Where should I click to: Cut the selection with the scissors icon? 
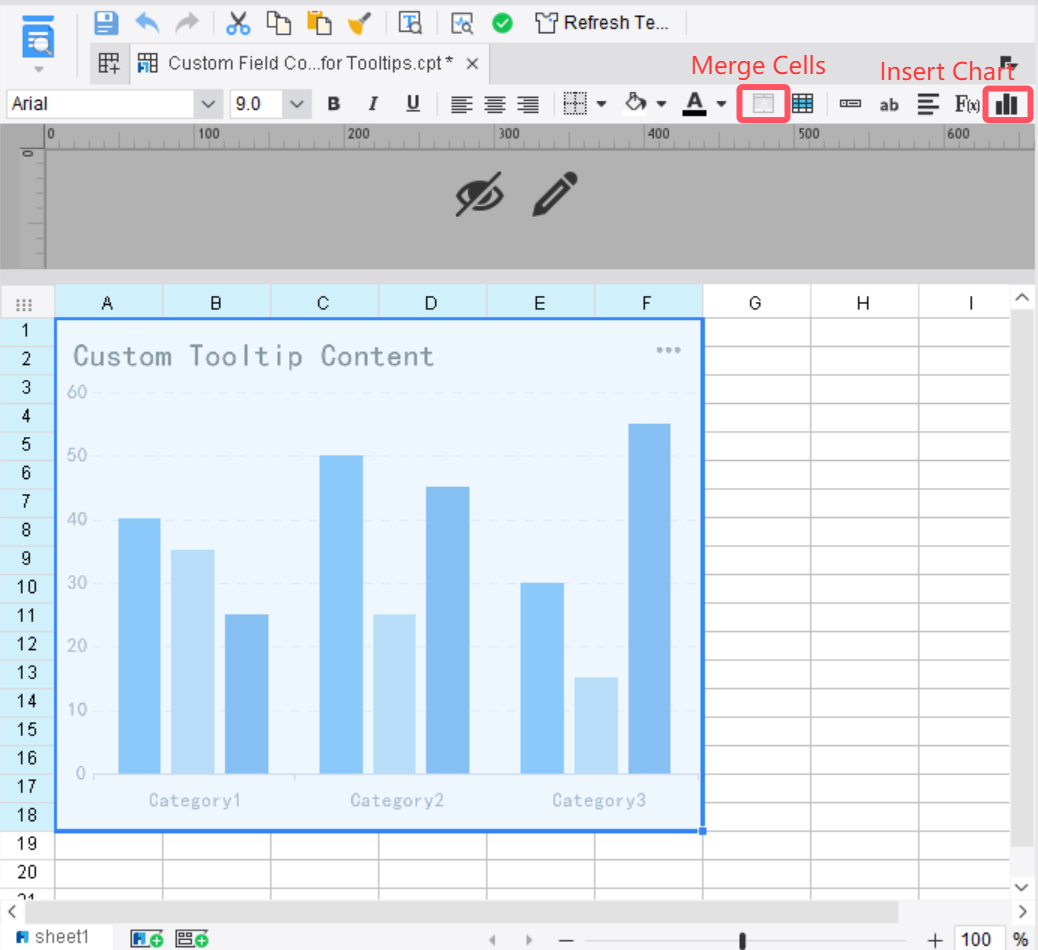pyautogui.click(x=238, y=22)
